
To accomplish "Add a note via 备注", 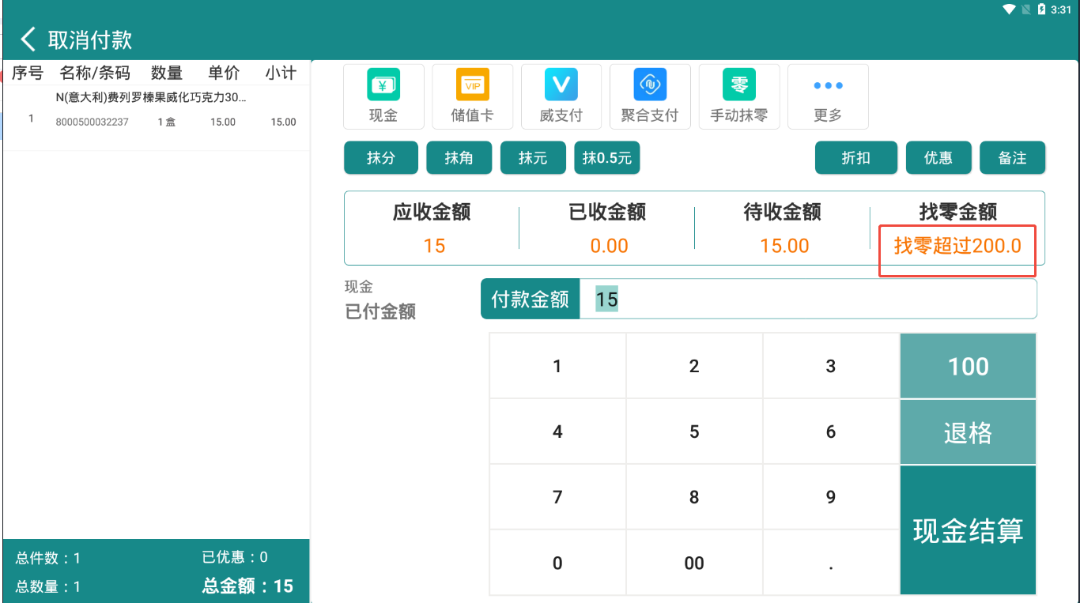I will (x=1012, y=158).
